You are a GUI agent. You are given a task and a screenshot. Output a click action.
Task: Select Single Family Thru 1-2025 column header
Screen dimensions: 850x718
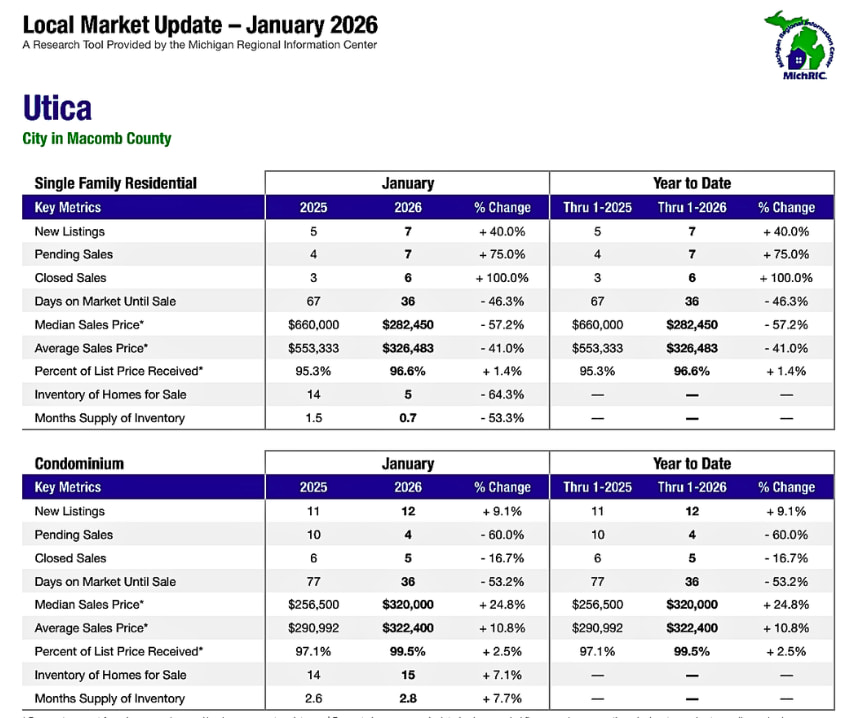[597, 208]
